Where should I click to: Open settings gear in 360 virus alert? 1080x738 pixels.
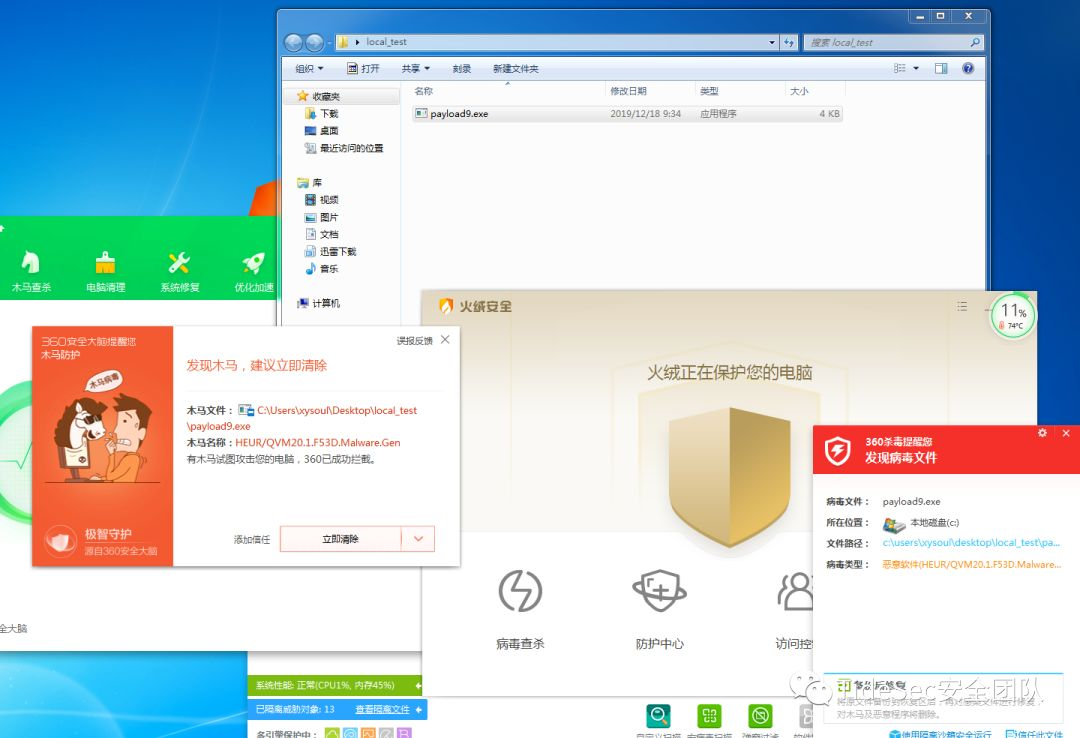[1042, 433]
